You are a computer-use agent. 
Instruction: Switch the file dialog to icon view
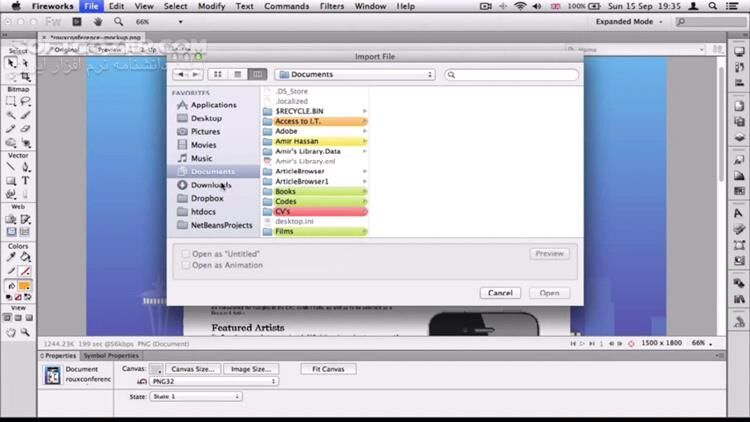[218, 74]
